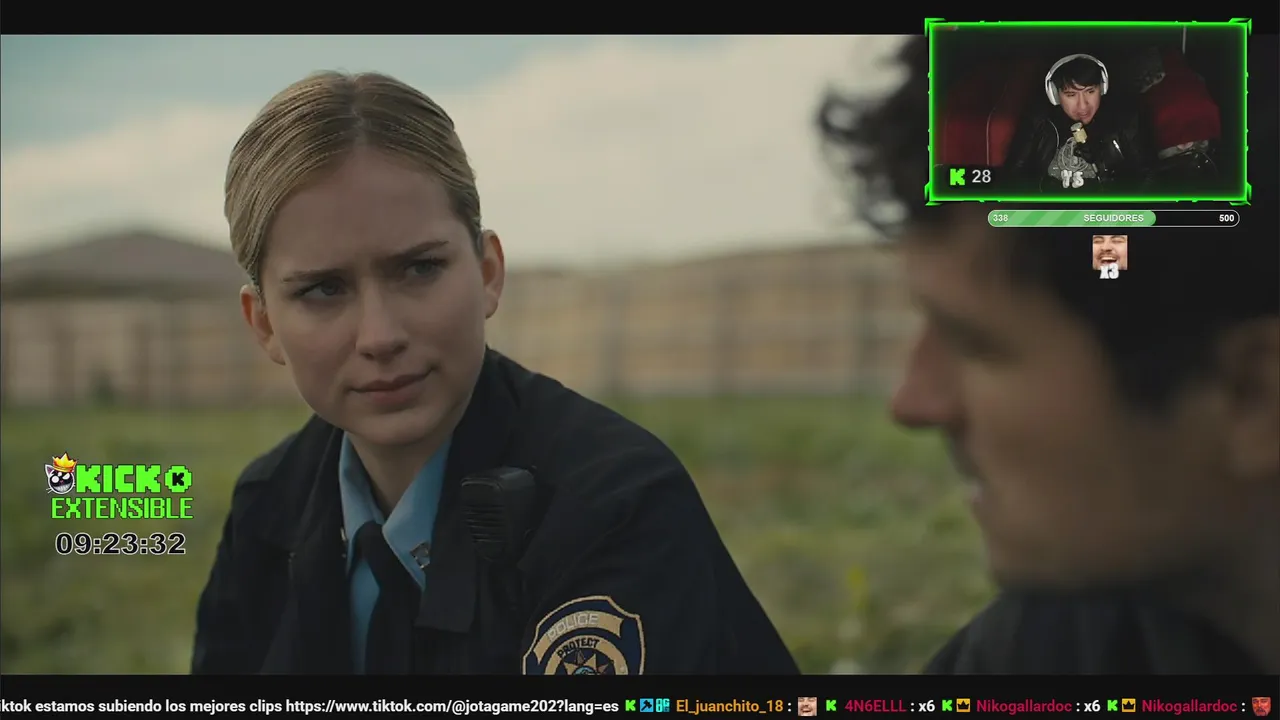Click the crowned skull icon beside KICK

(x=62, y=475)
